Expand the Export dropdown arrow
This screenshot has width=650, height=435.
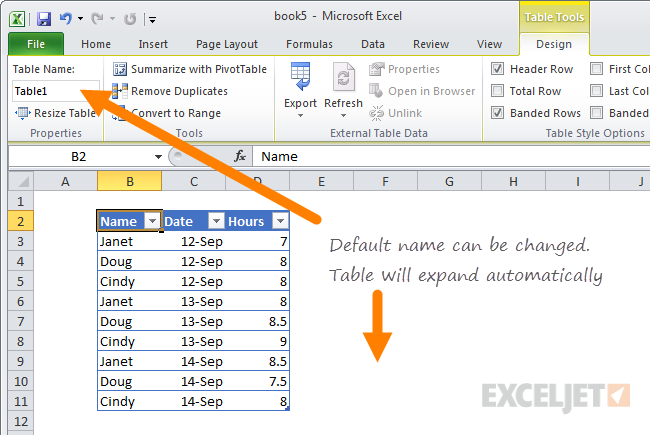point(300,116)
